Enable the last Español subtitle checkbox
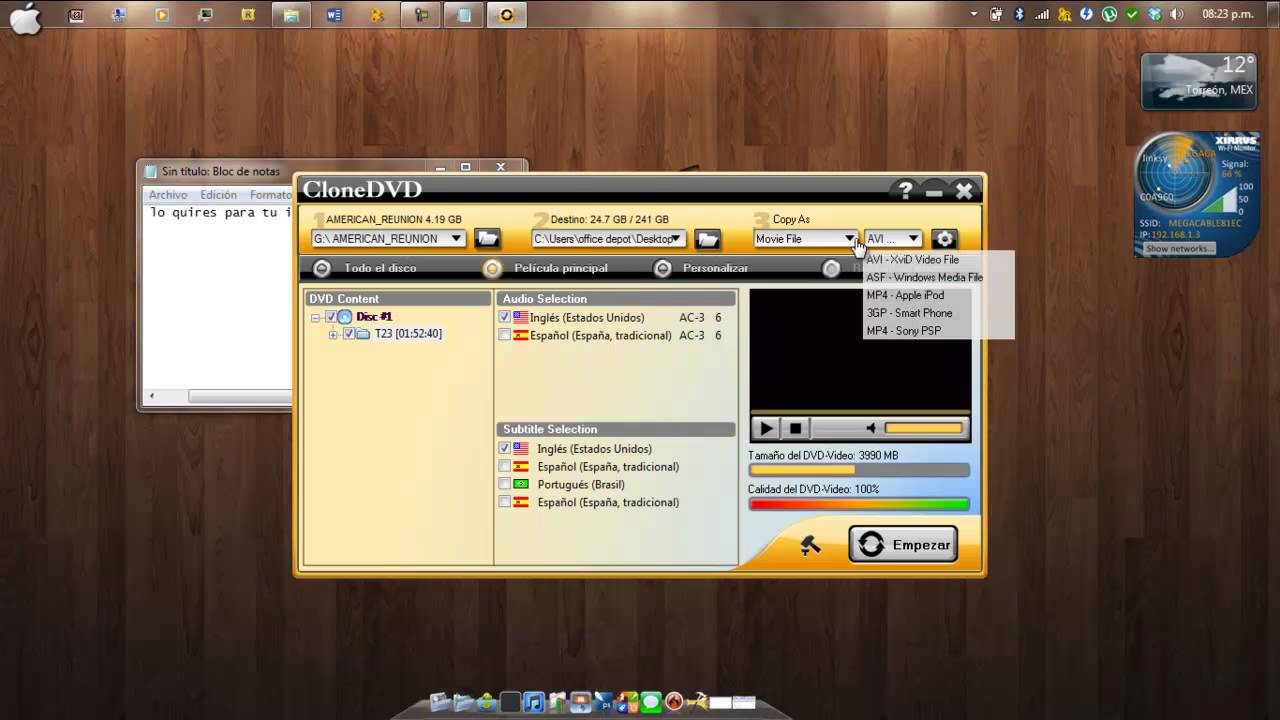1280x720 pixels. click(x=505, y=503)
